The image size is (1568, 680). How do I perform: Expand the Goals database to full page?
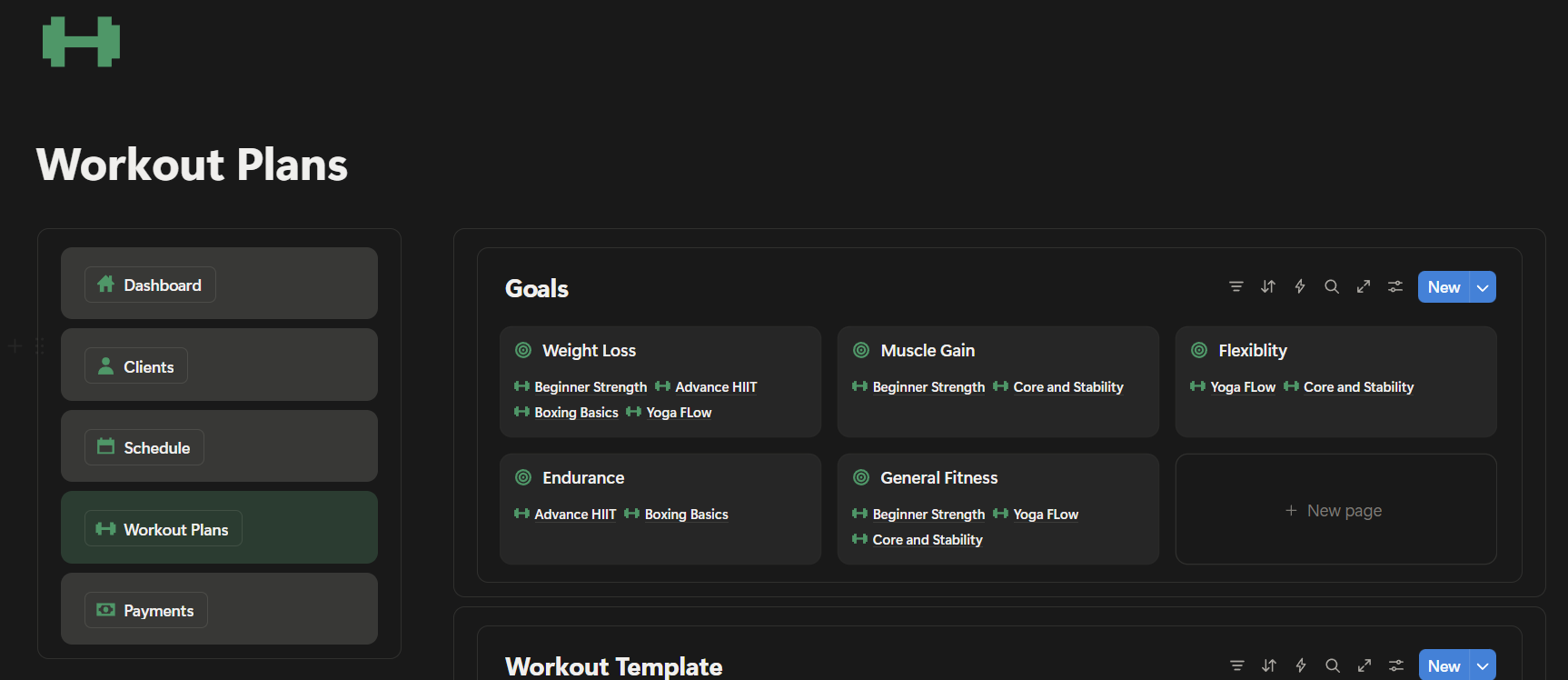pos(1363,286)
